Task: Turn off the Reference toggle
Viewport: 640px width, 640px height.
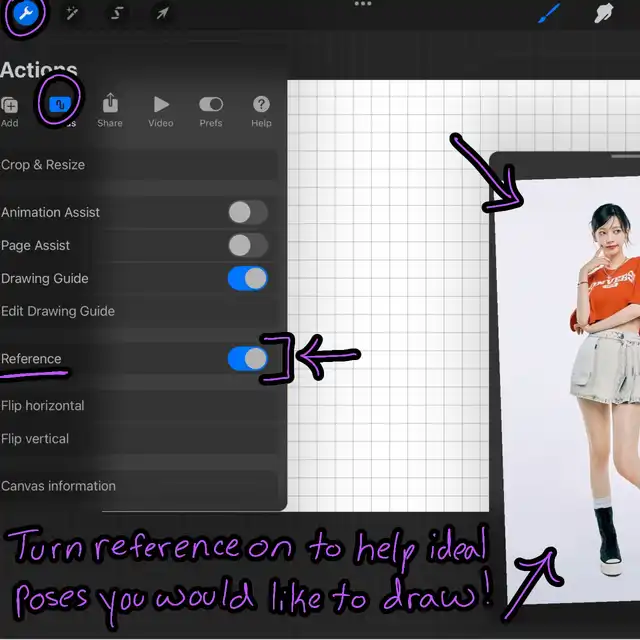Action: (x=247, y=359)
